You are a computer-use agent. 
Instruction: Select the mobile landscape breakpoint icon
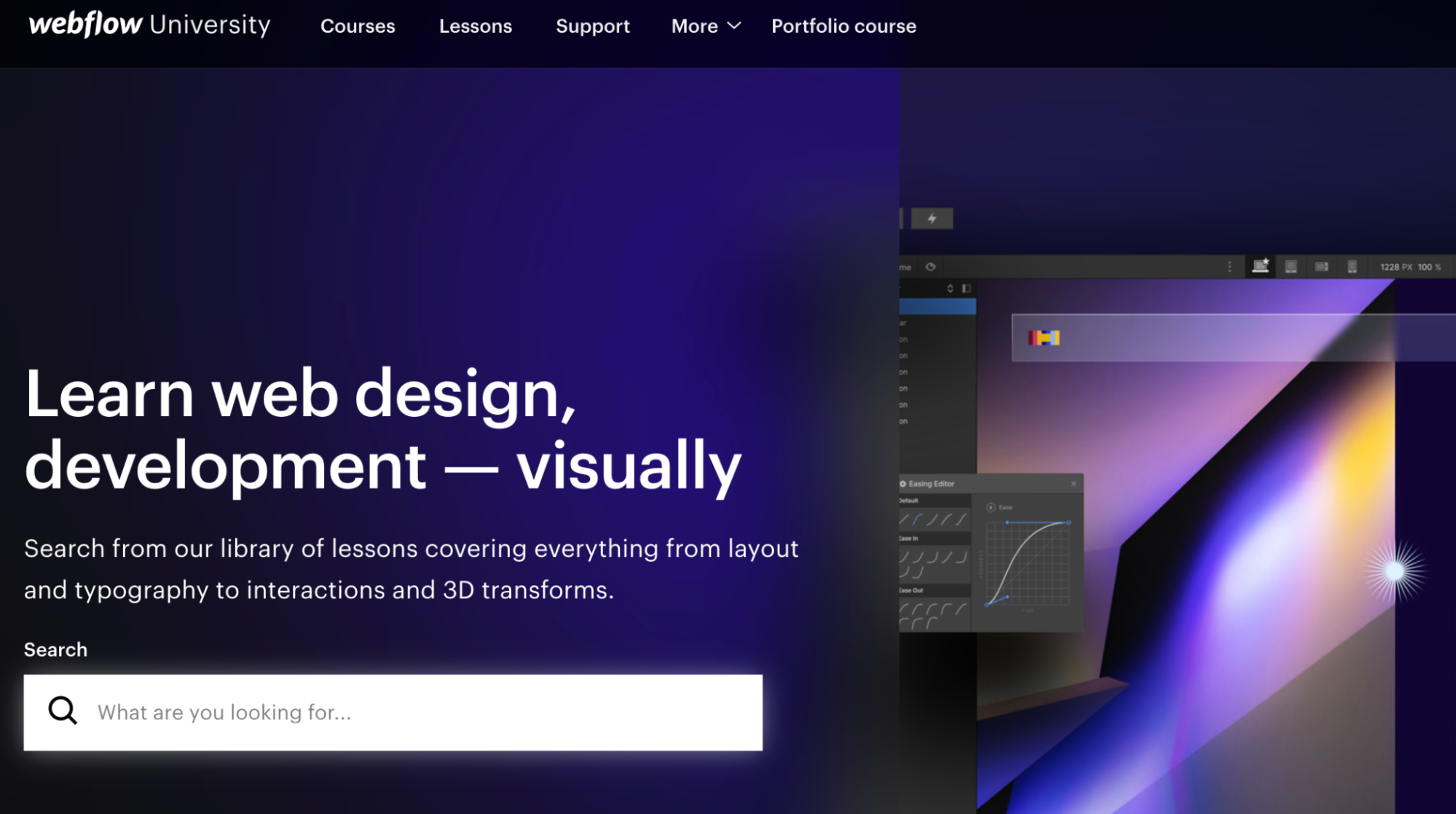click(1321, 267)
